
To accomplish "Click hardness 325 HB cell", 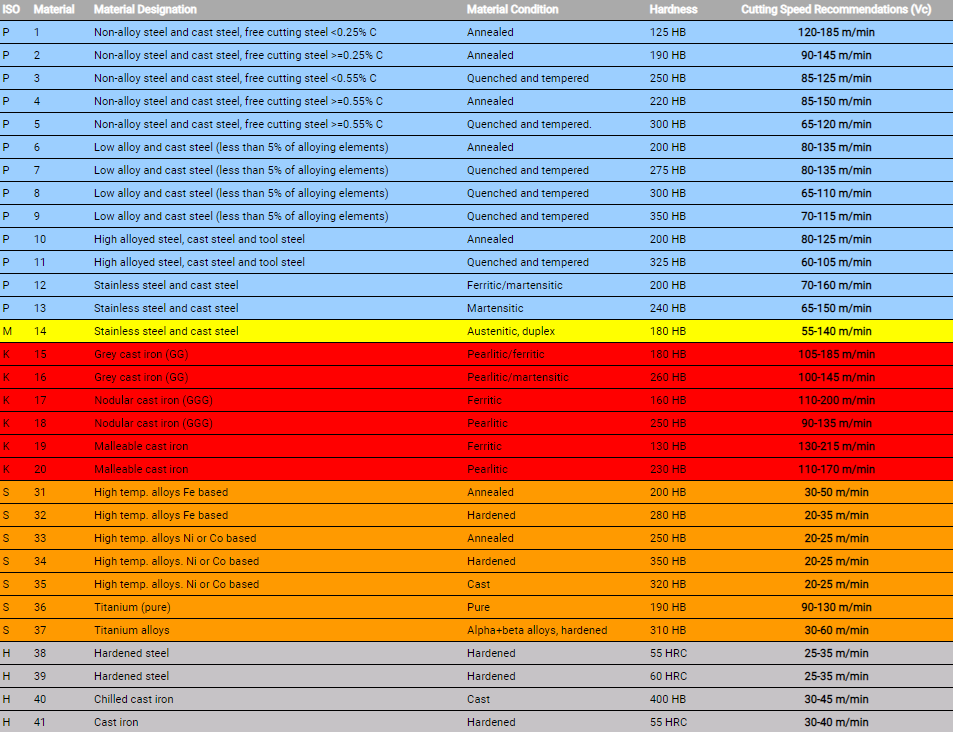I will [668, 262].
